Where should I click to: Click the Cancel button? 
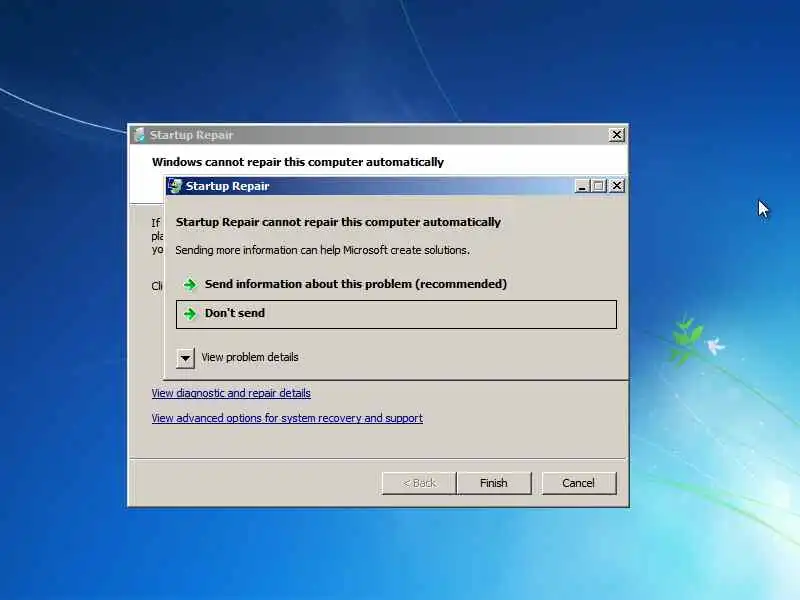click(x=579, y=483)
